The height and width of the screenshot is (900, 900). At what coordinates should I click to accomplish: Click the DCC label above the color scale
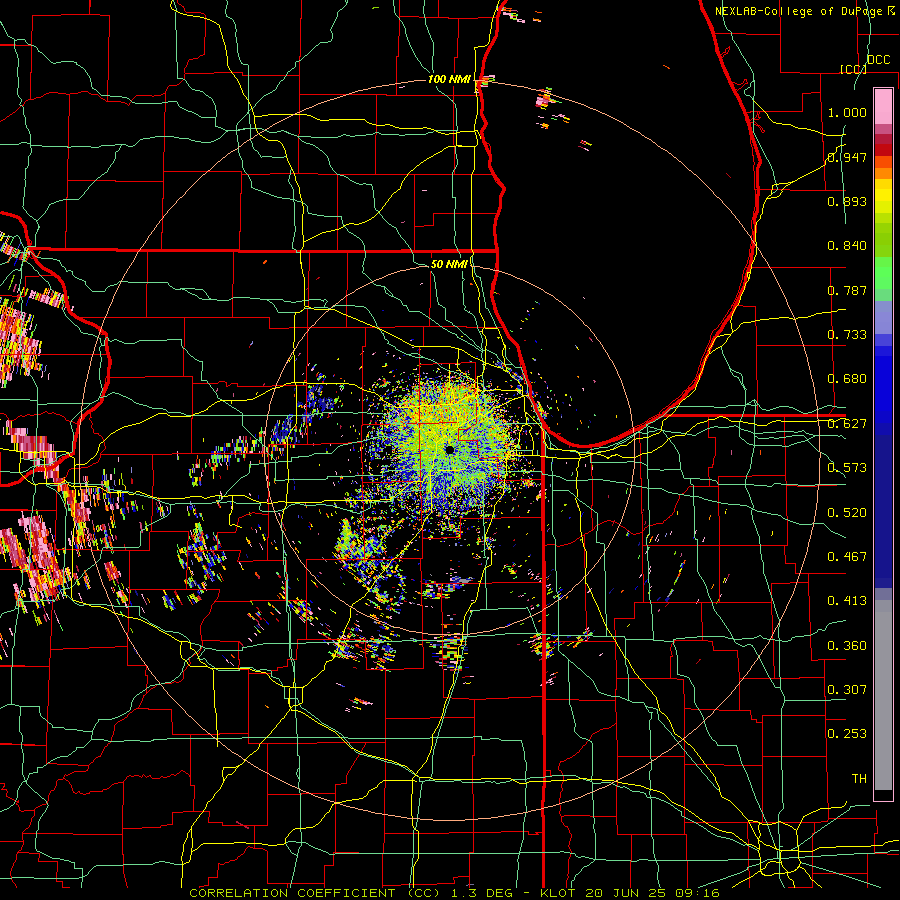878,60
